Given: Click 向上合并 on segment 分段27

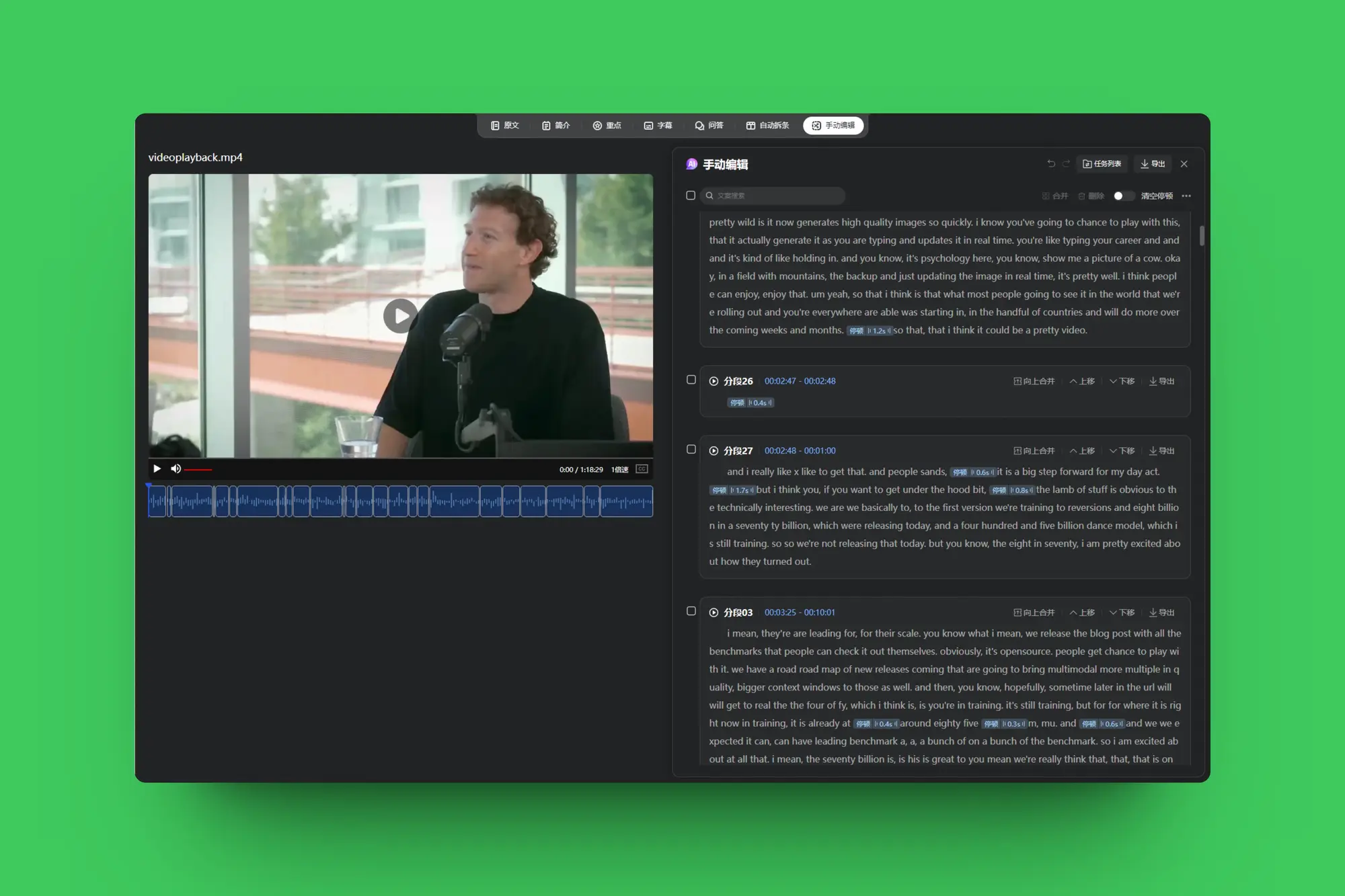Looking at the screenshot, I should tap(1034, 450).
